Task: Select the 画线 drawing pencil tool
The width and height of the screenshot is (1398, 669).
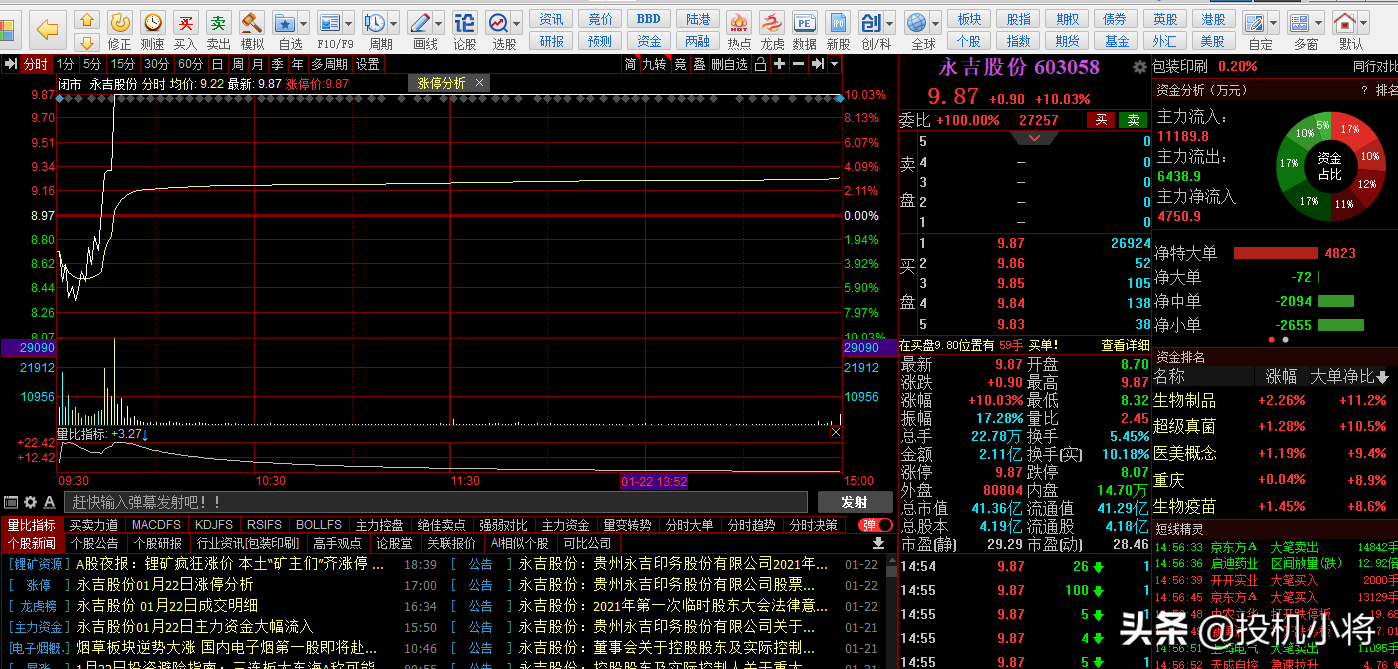Action: [420, 22]
